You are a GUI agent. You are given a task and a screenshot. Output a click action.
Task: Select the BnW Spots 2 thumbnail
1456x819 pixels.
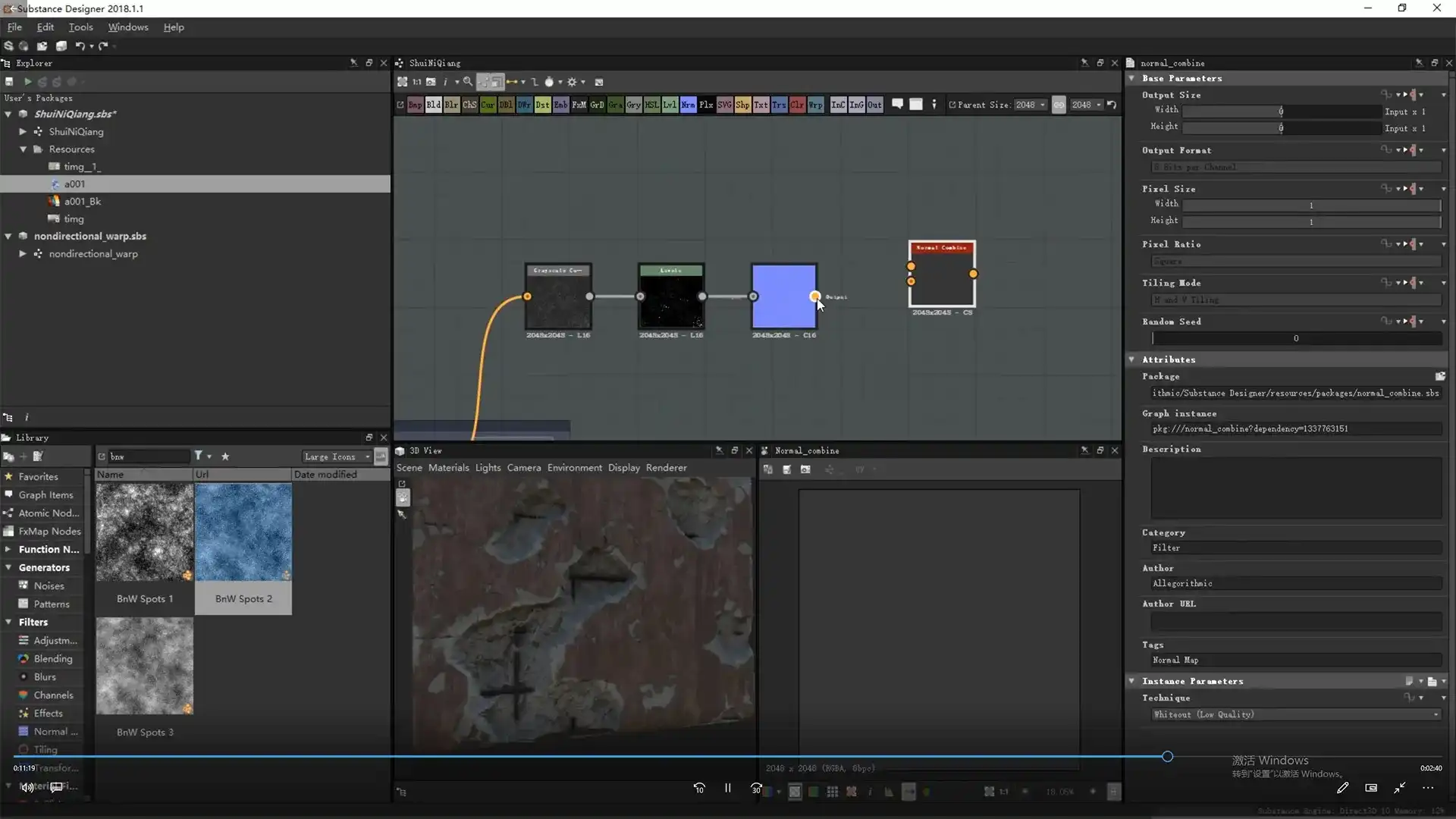pos(243,531)
